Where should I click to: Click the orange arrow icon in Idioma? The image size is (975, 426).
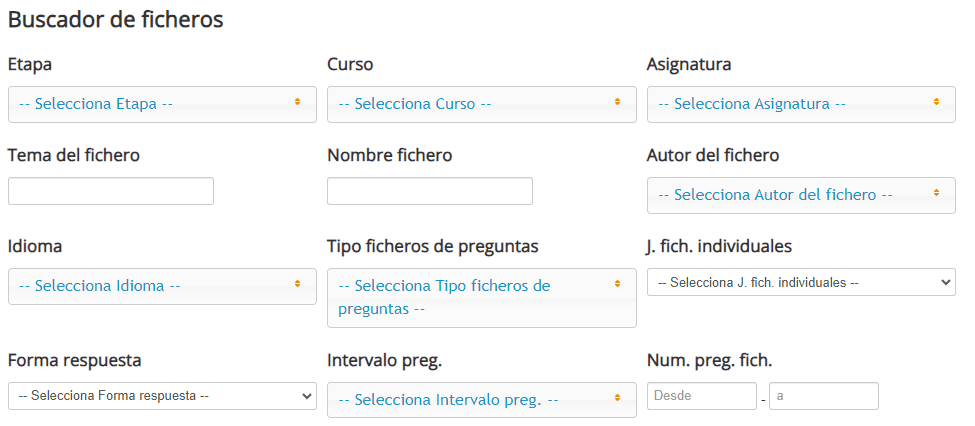(x=297, y=284)
